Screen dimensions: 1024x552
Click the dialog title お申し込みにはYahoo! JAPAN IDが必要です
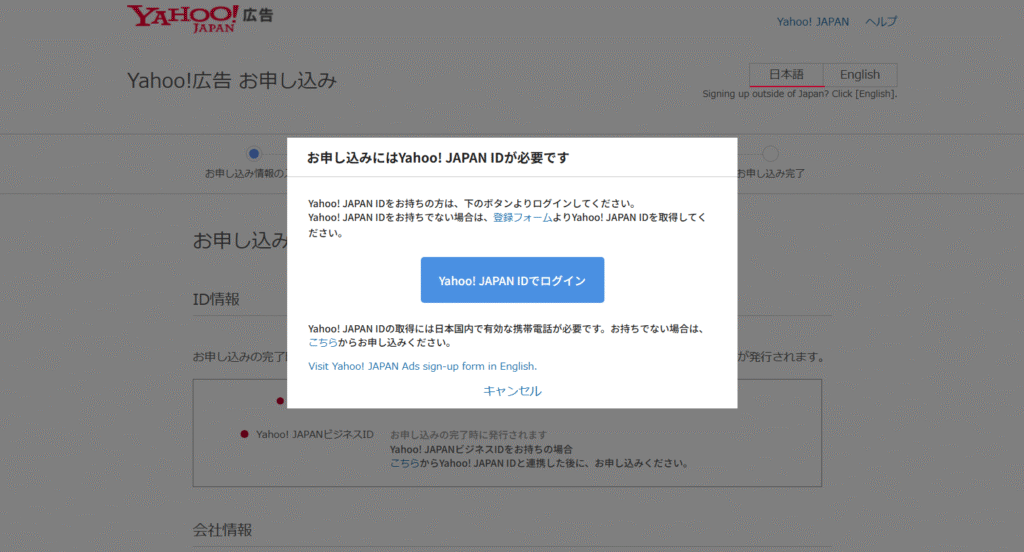tap(438, 157)
